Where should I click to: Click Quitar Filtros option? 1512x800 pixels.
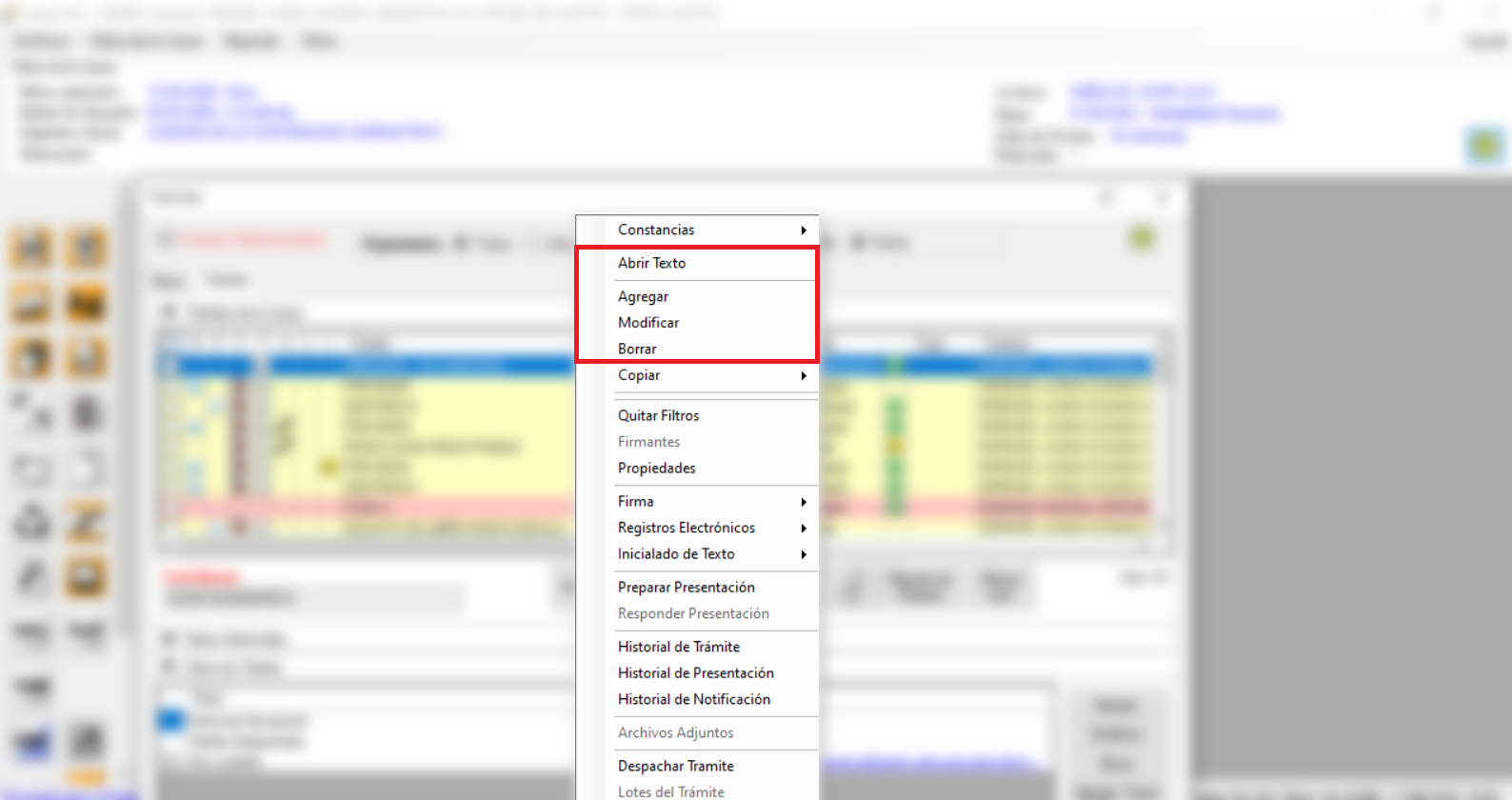point(658,415)
